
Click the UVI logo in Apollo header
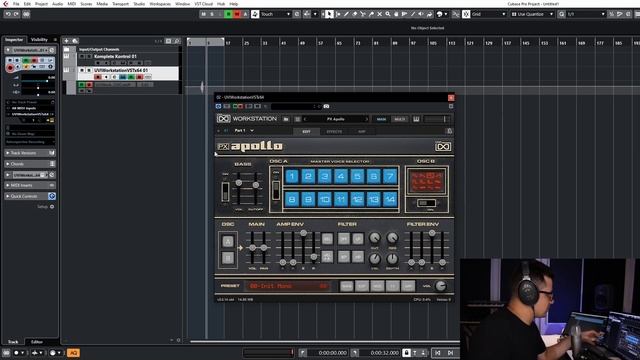point(443,146)
